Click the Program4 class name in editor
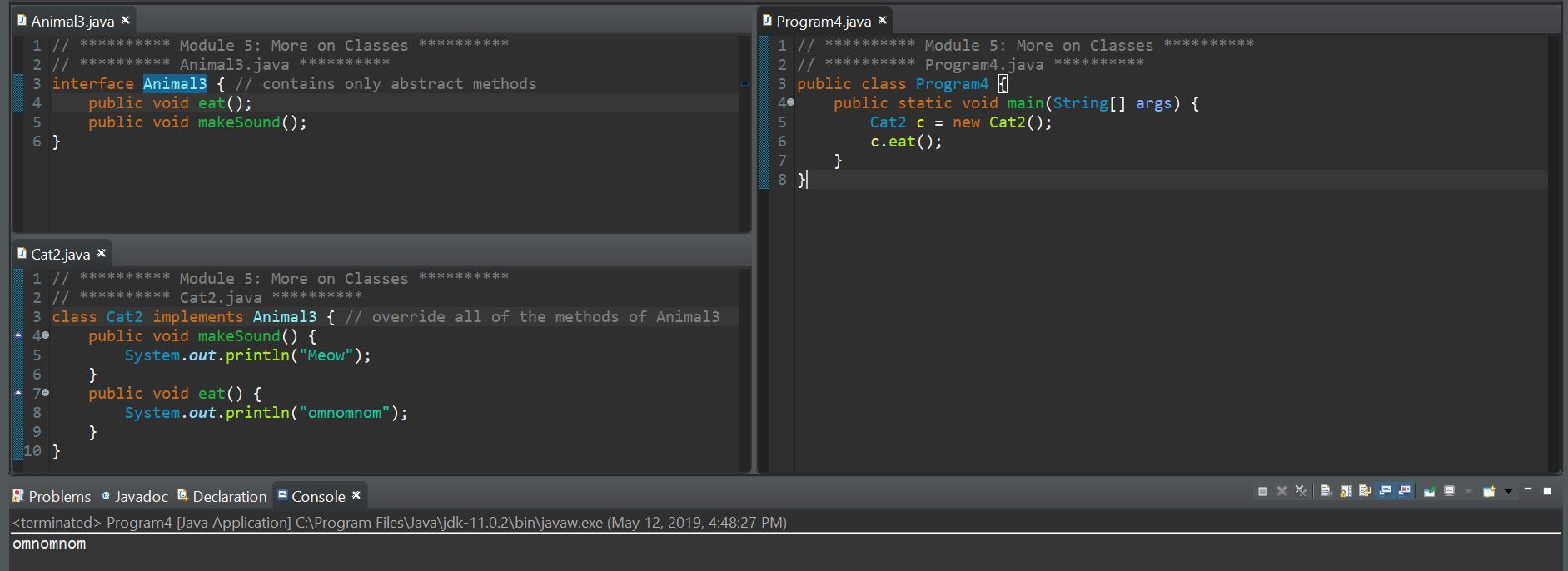This screenshot has height=571, width=1568. point(952,84)
